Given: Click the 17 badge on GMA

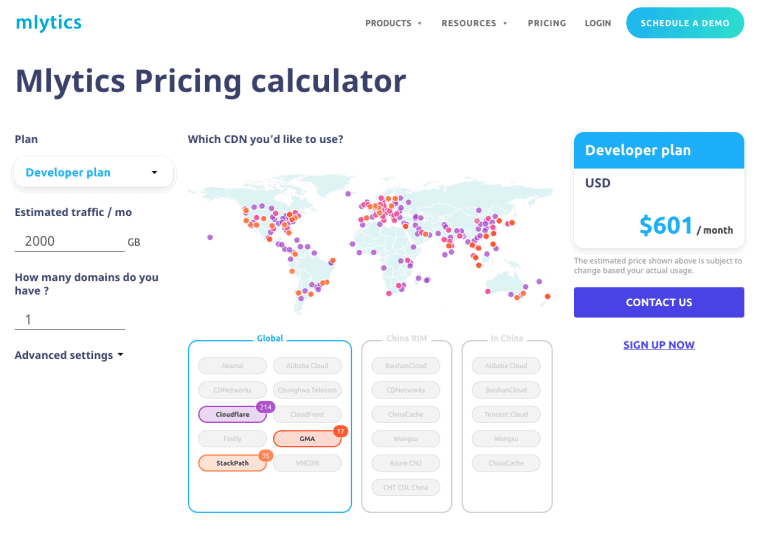Looking at the screenshot, I should click(340, 432).
